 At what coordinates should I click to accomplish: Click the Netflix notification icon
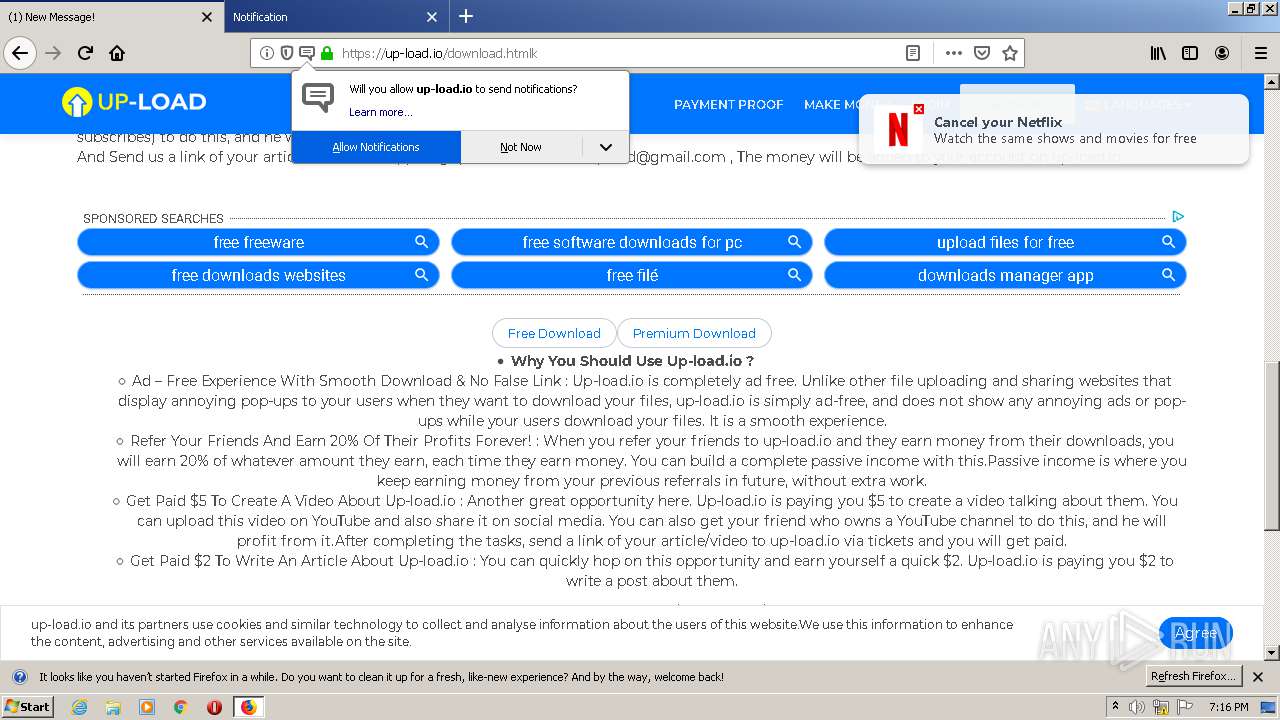pos(898,130)
